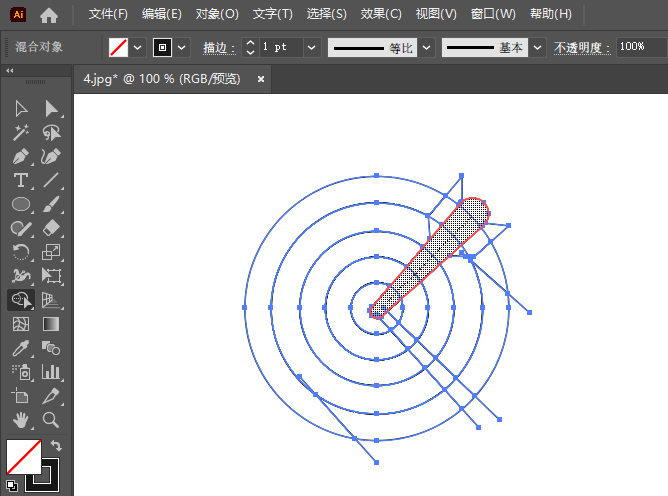Select the Shaper tool
Viewport: 668px width, 496px height.
(21, 228)
